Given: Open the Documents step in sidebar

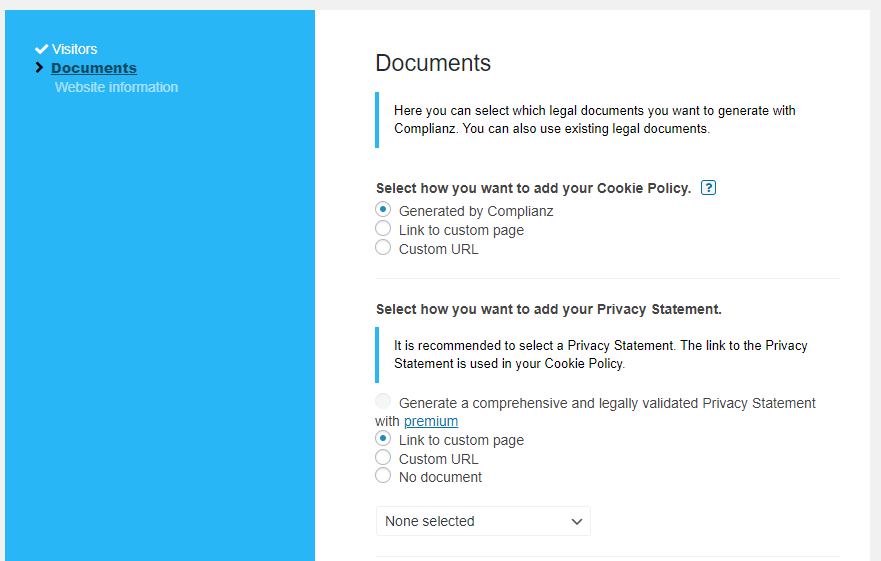Looking at the screenshot, I should 94,68.
